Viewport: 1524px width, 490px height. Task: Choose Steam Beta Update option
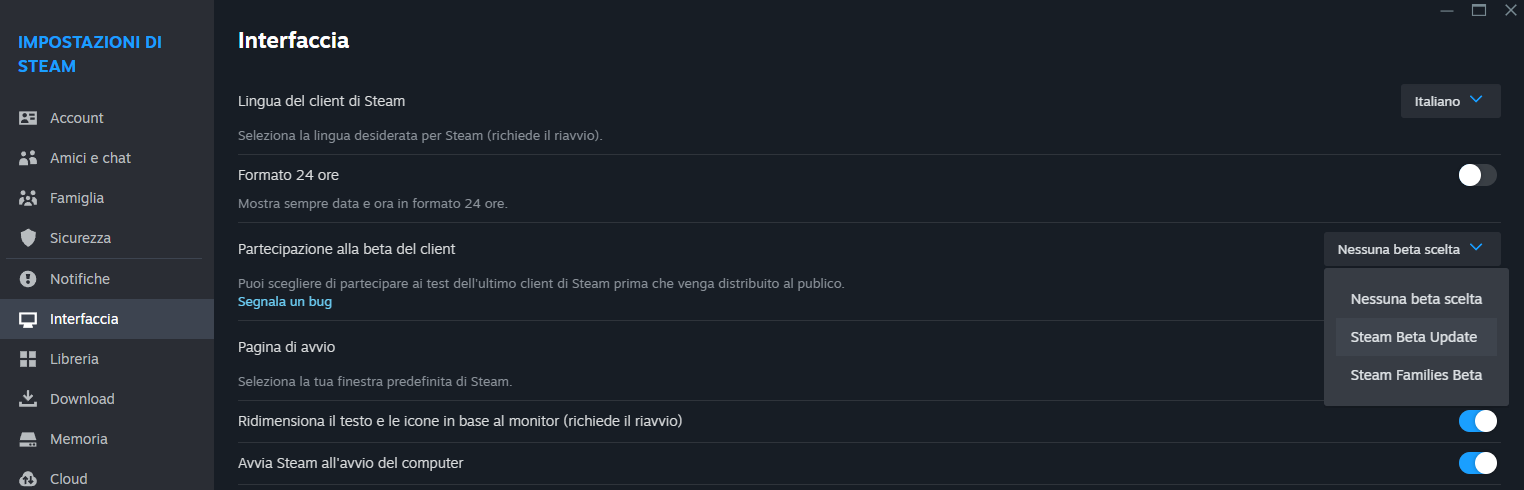(1413, 337)
